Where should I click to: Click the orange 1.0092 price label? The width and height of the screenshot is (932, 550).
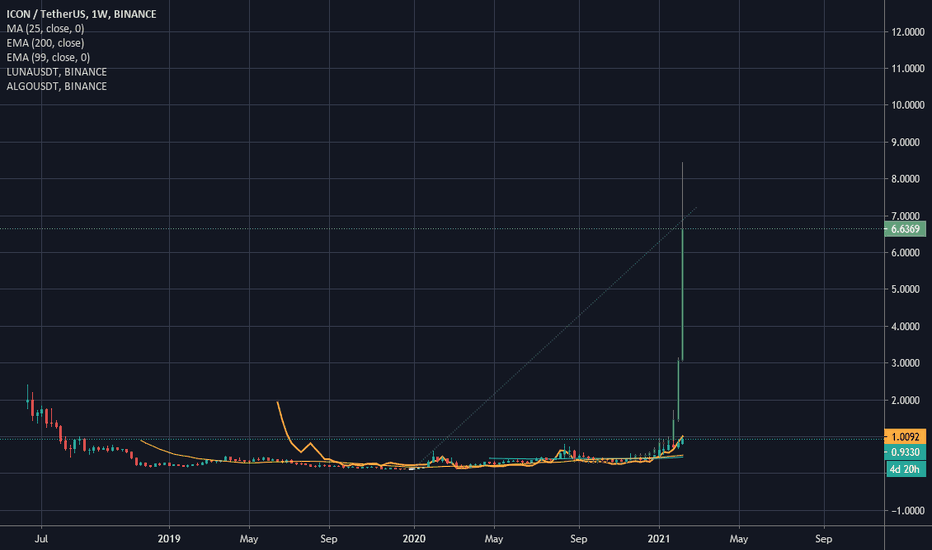(905, 437)
